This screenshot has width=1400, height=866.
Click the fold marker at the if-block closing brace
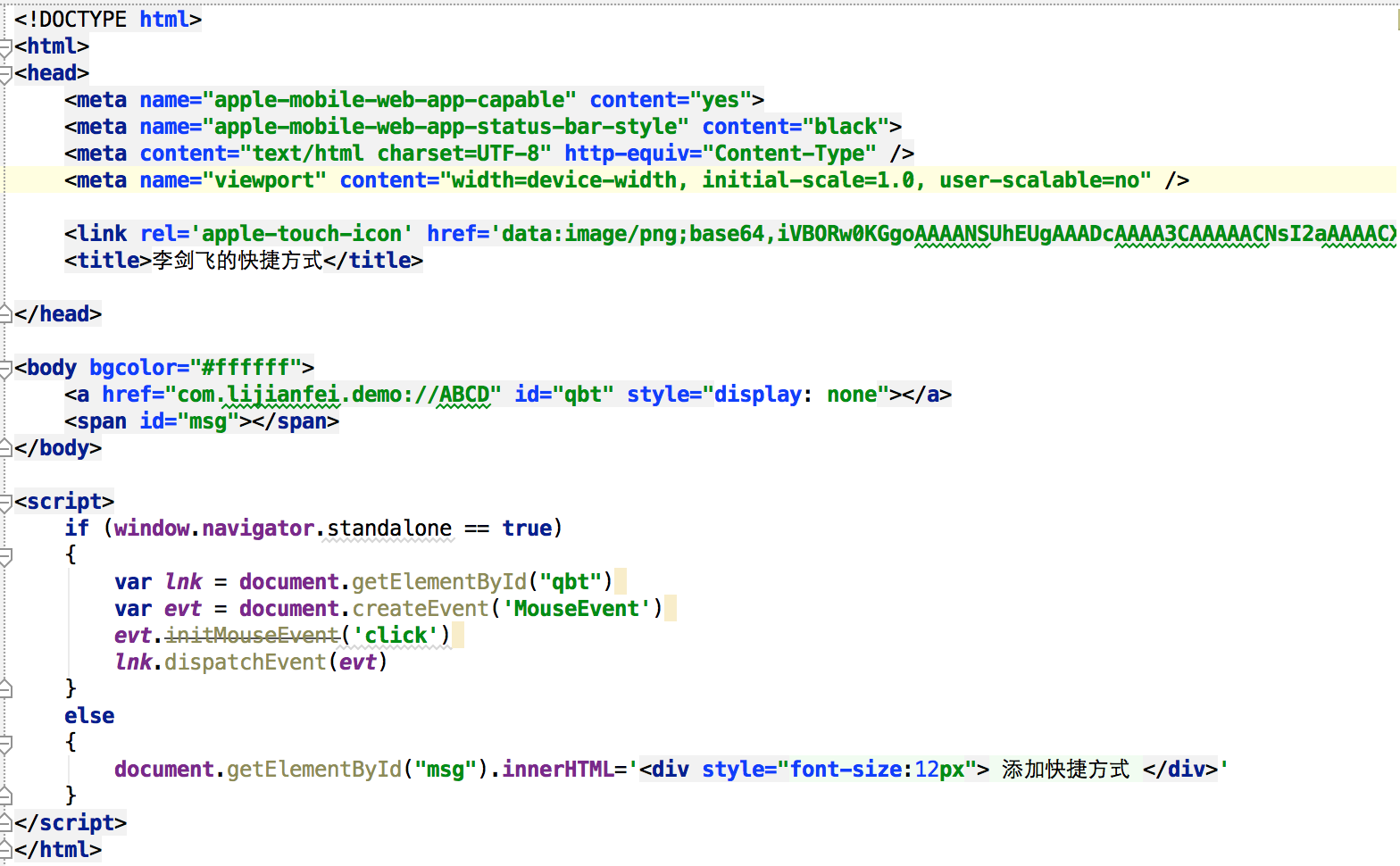pyautogui.click(x=5, y=688)
